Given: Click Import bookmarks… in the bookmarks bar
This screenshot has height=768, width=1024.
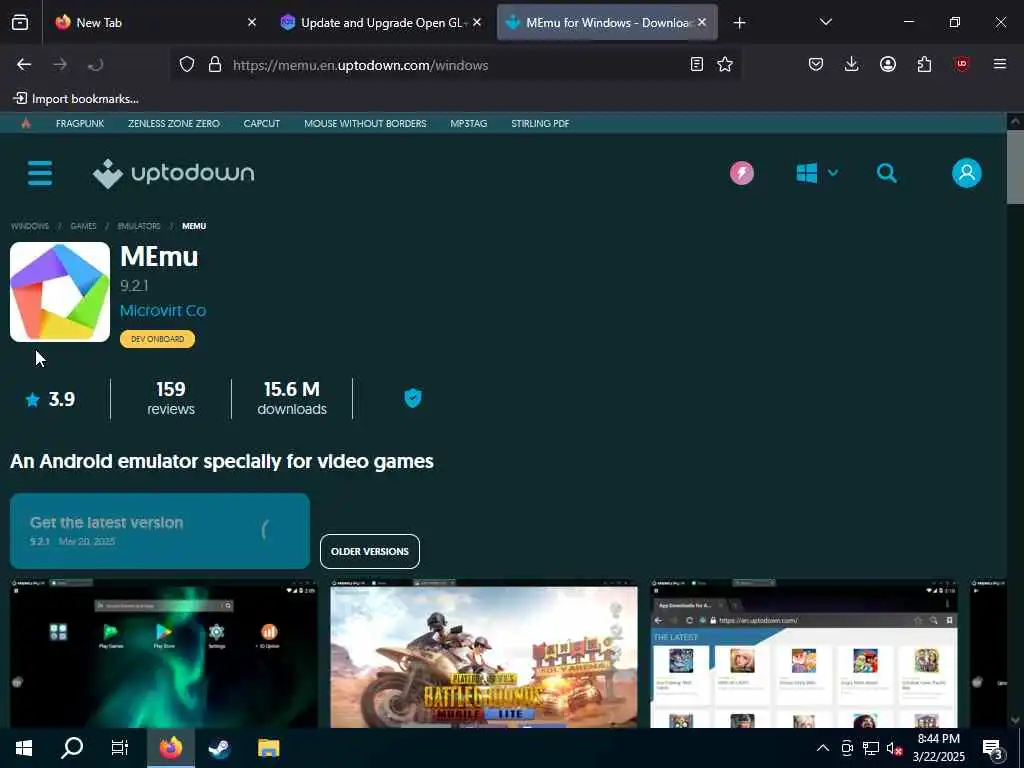Looking at the screenshot, I should 76,99.
